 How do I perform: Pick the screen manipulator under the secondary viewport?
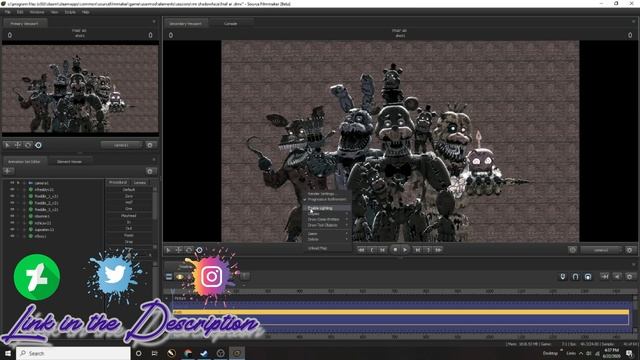pyautogui.click(x=199, y=250)
